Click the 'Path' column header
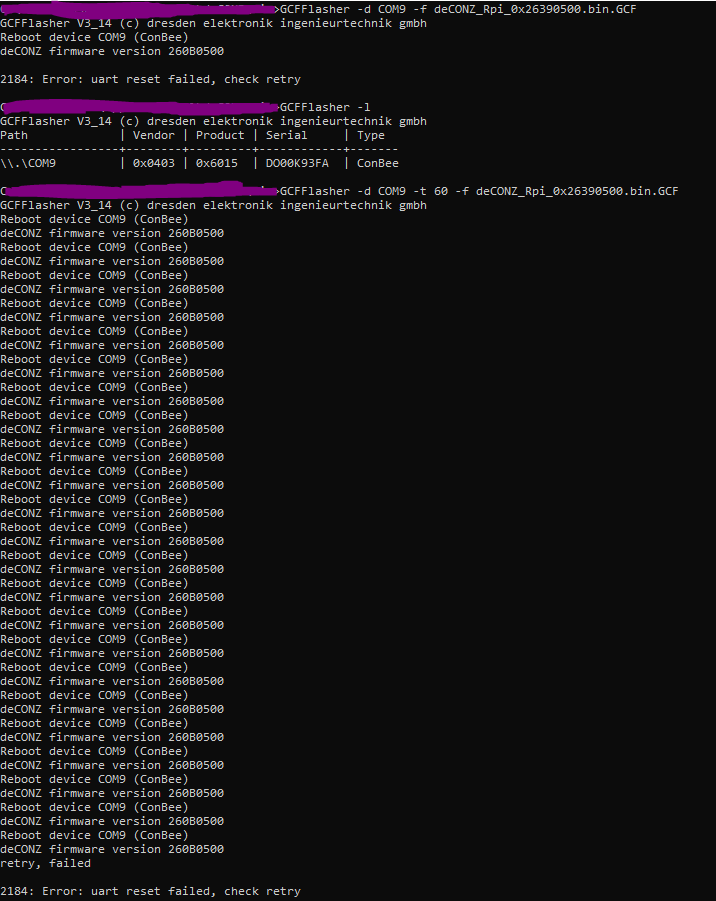The height and width of the screenshot is (901, 716). pyautogui.click(x=14, y=135)
